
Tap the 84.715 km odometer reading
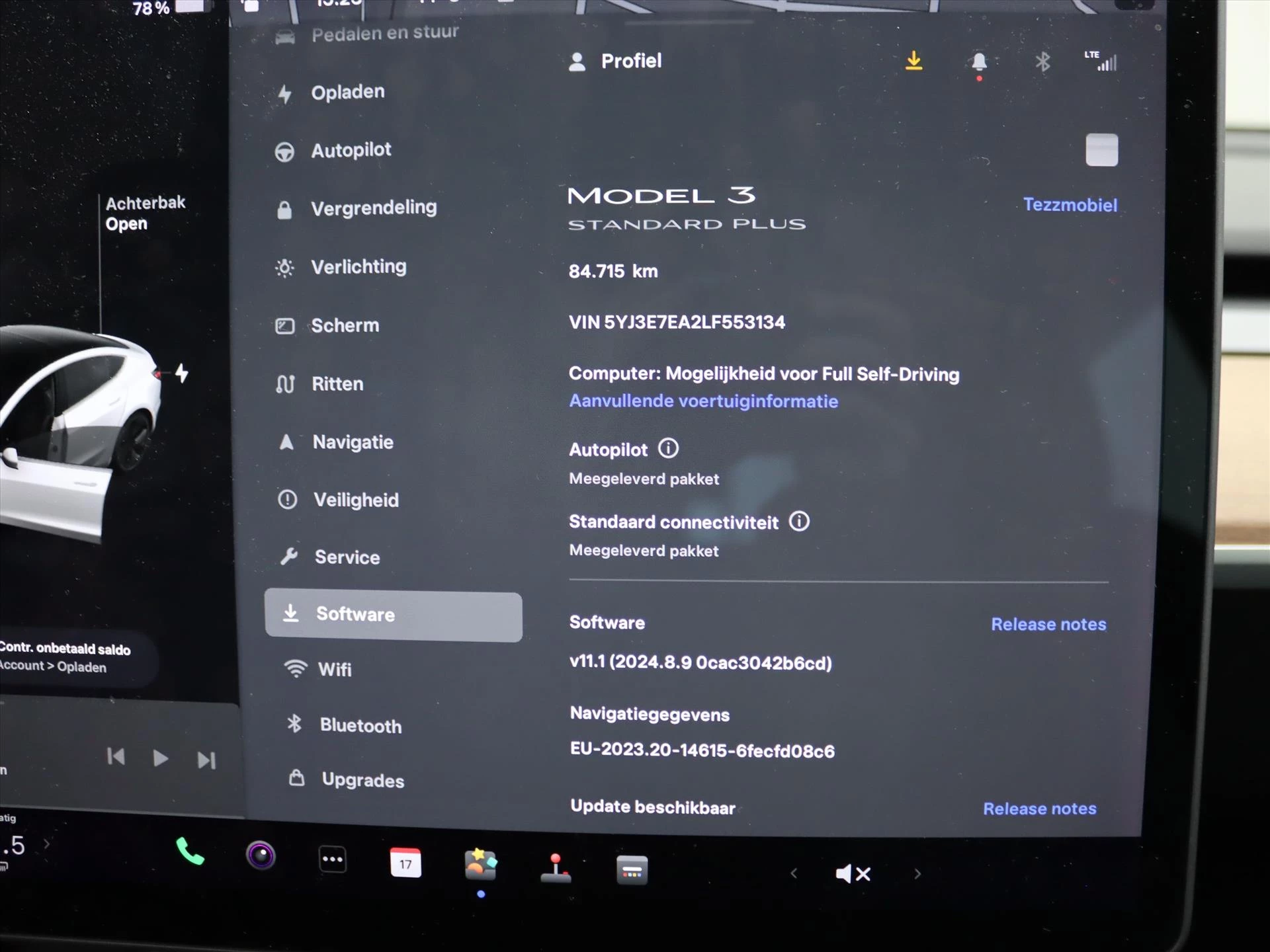coord(613,271)
